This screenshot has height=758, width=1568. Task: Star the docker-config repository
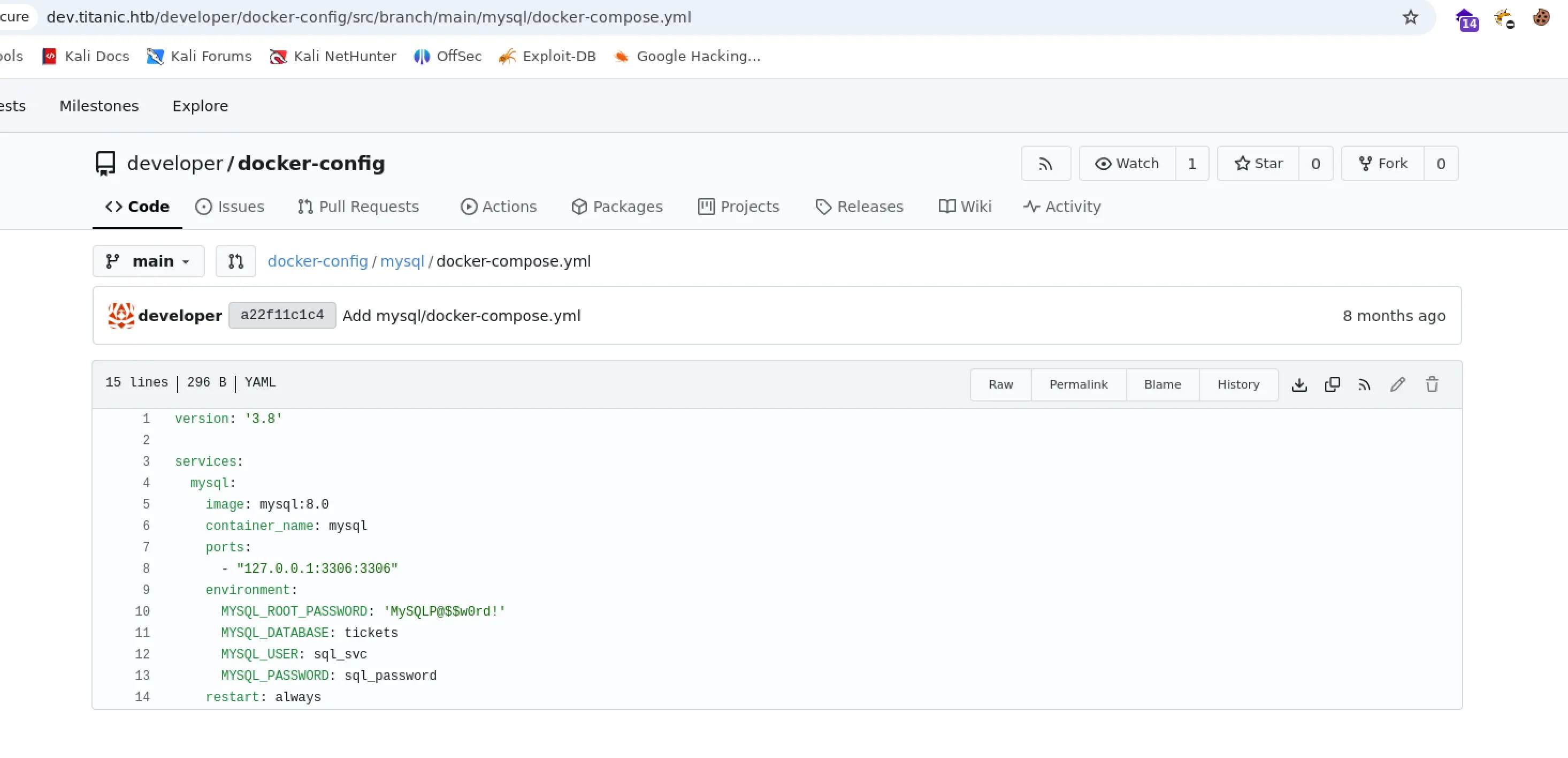point(1258,163)
